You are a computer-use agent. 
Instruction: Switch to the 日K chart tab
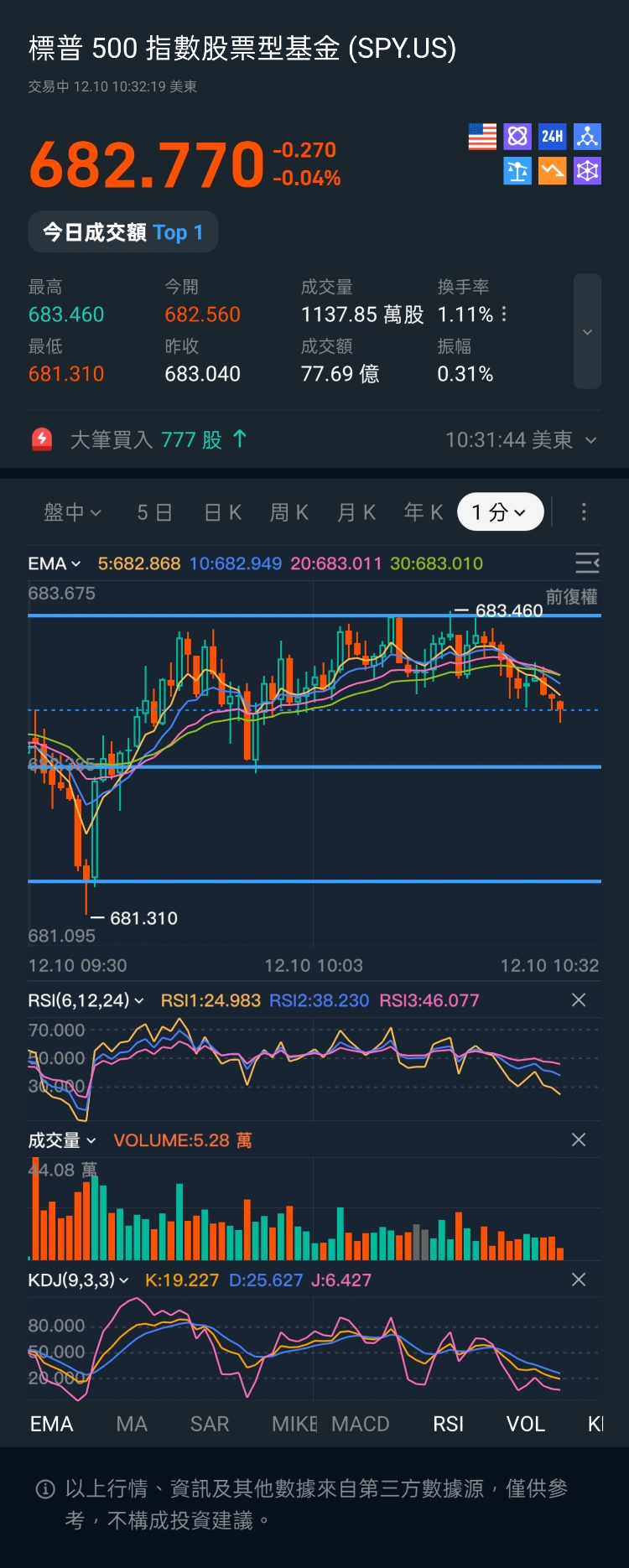tap(223, 511)
